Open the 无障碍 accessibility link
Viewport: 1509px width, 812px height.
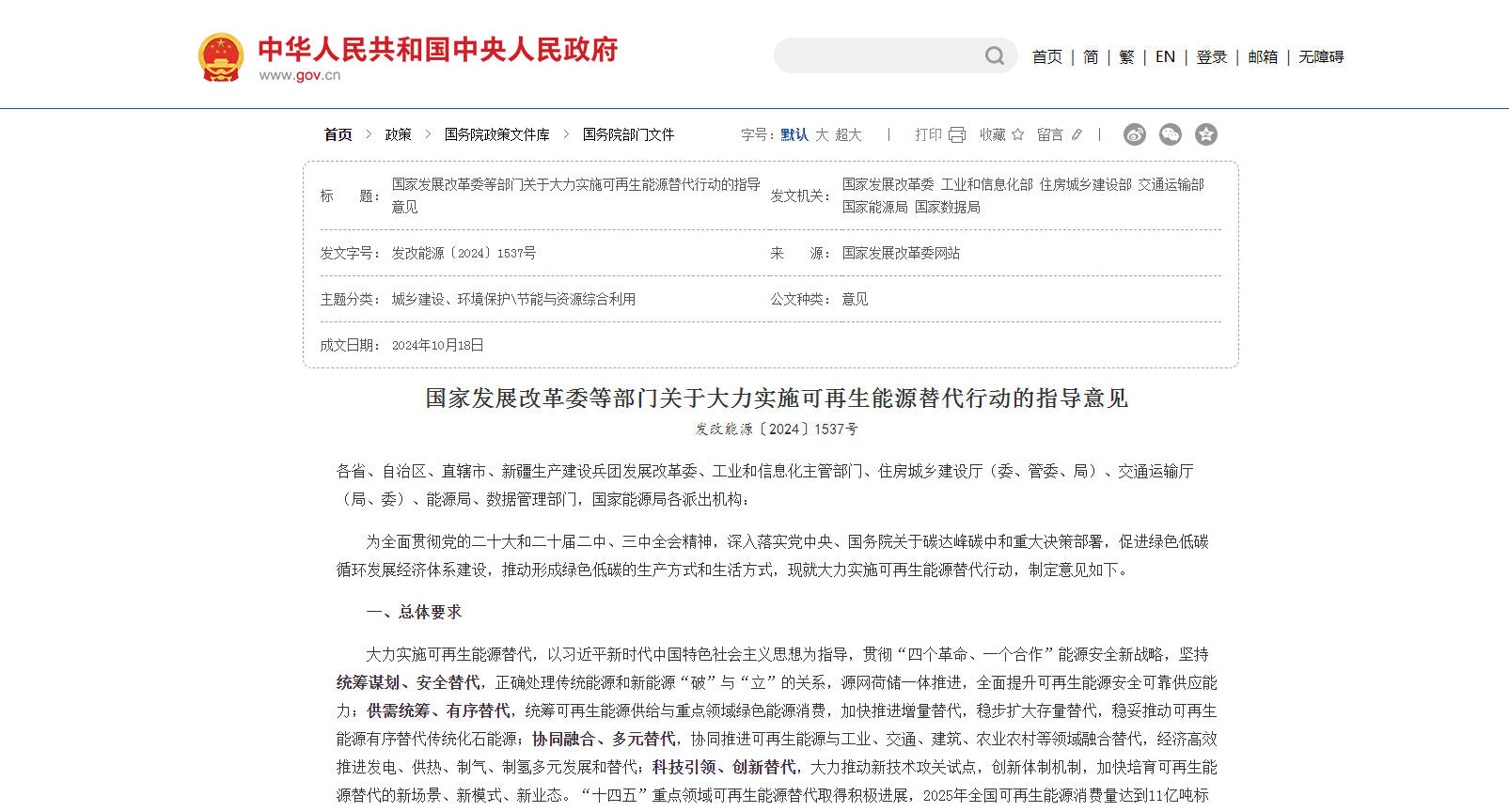(1321, 57)
